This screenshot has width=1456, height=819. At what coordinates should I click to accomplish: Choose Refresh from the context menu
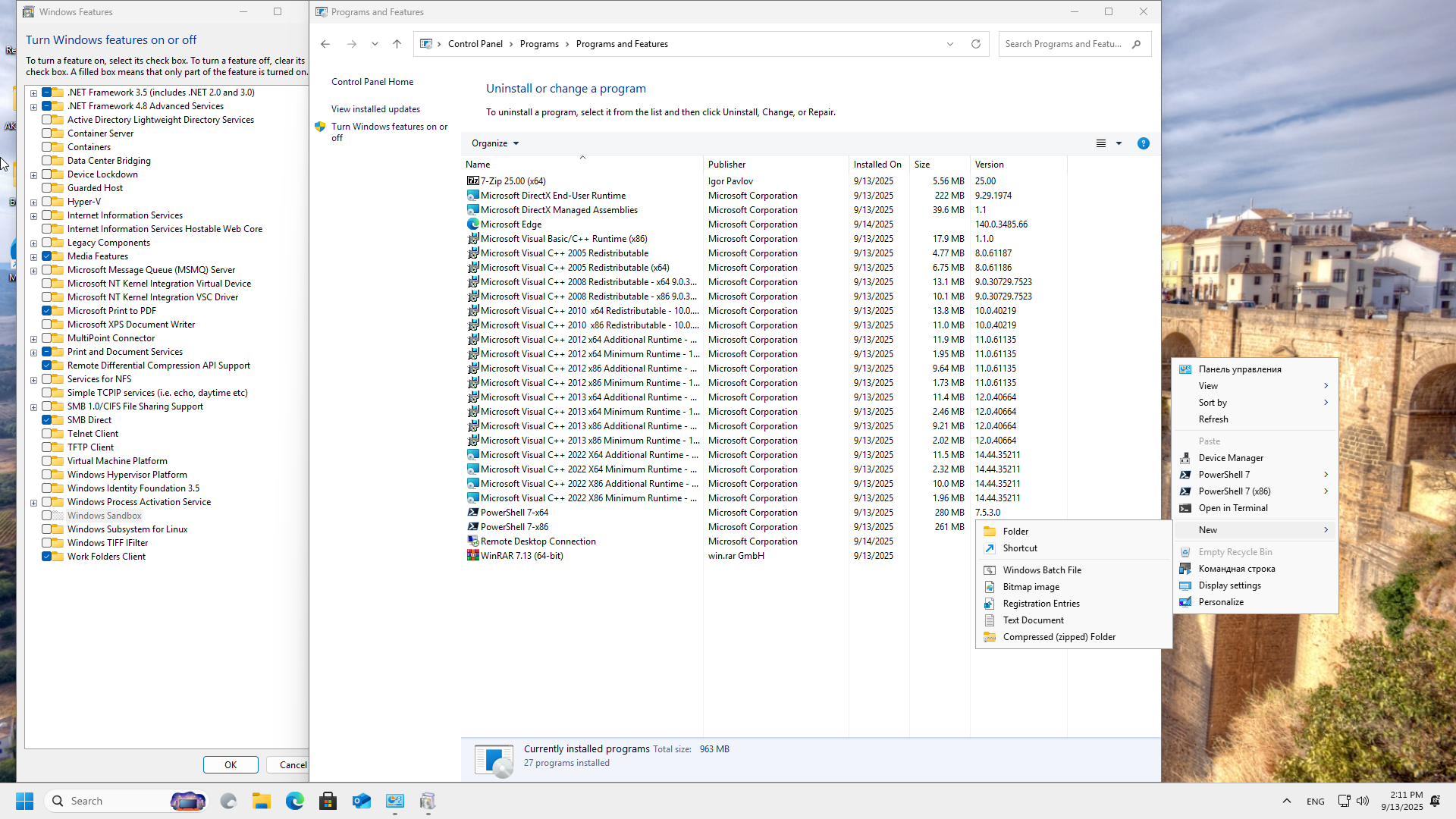pos(1256,419)
